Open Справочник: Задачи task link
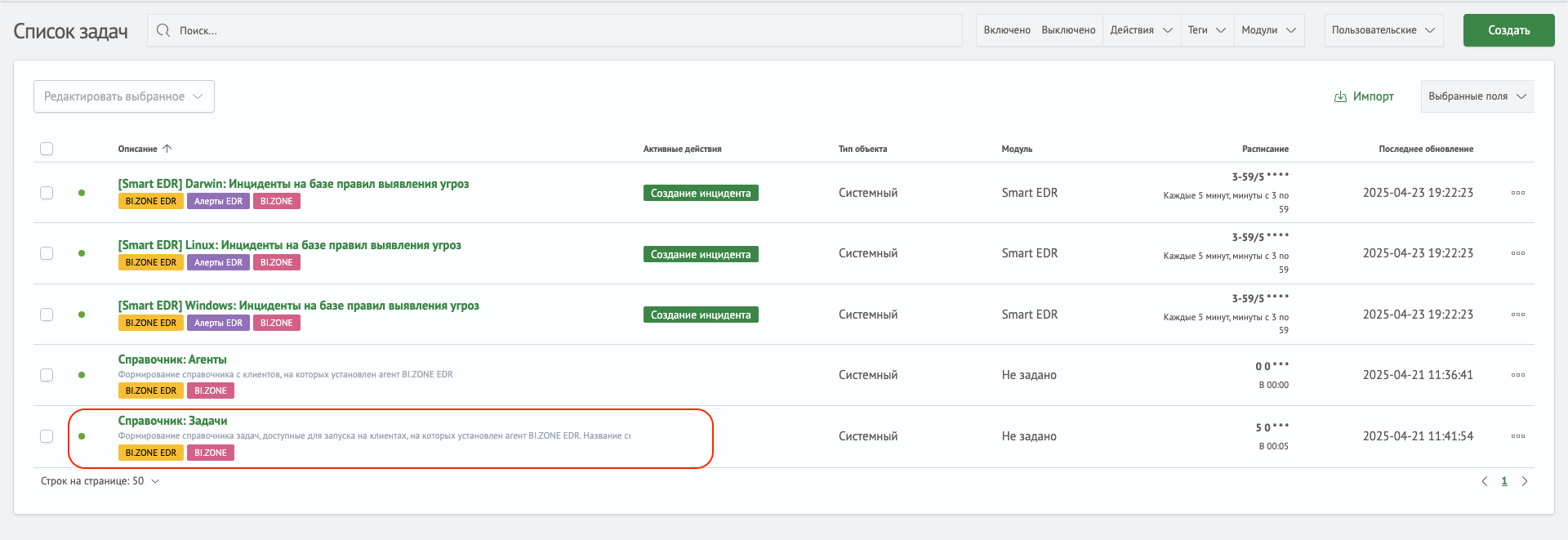This screenshot has width=1568, height=540. pos(172,421)
